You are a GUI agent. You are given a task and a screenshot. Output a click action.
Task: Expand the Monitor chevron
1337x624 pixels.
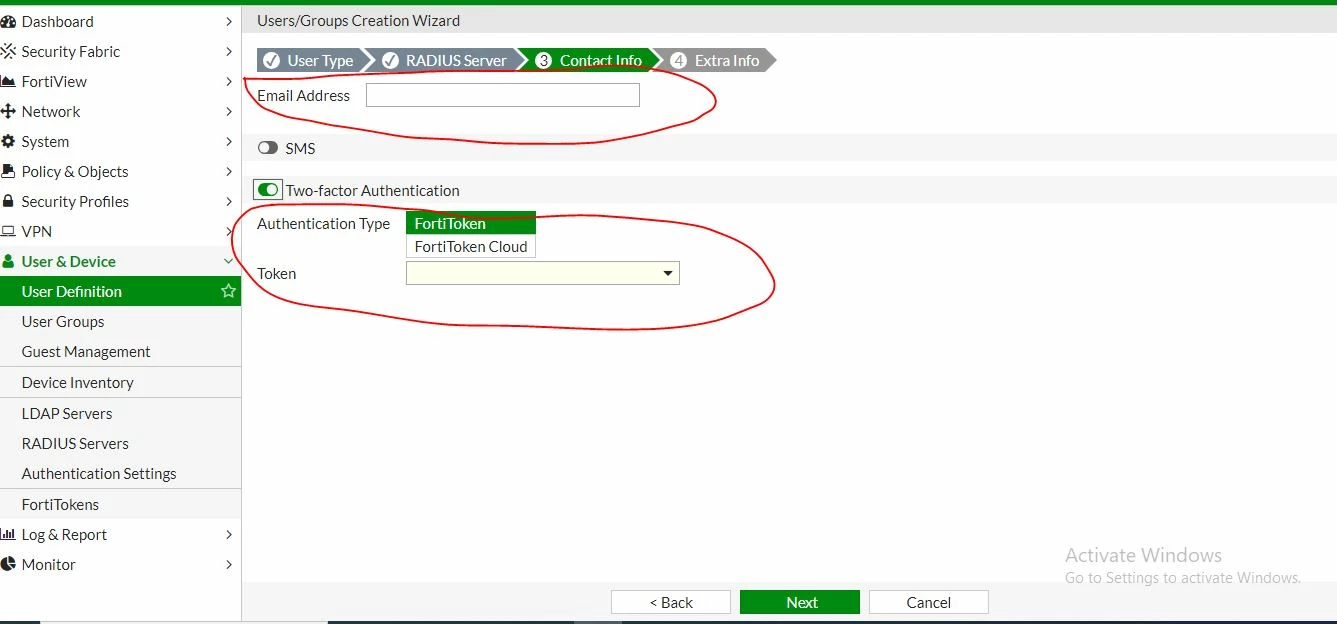point(229,564)
